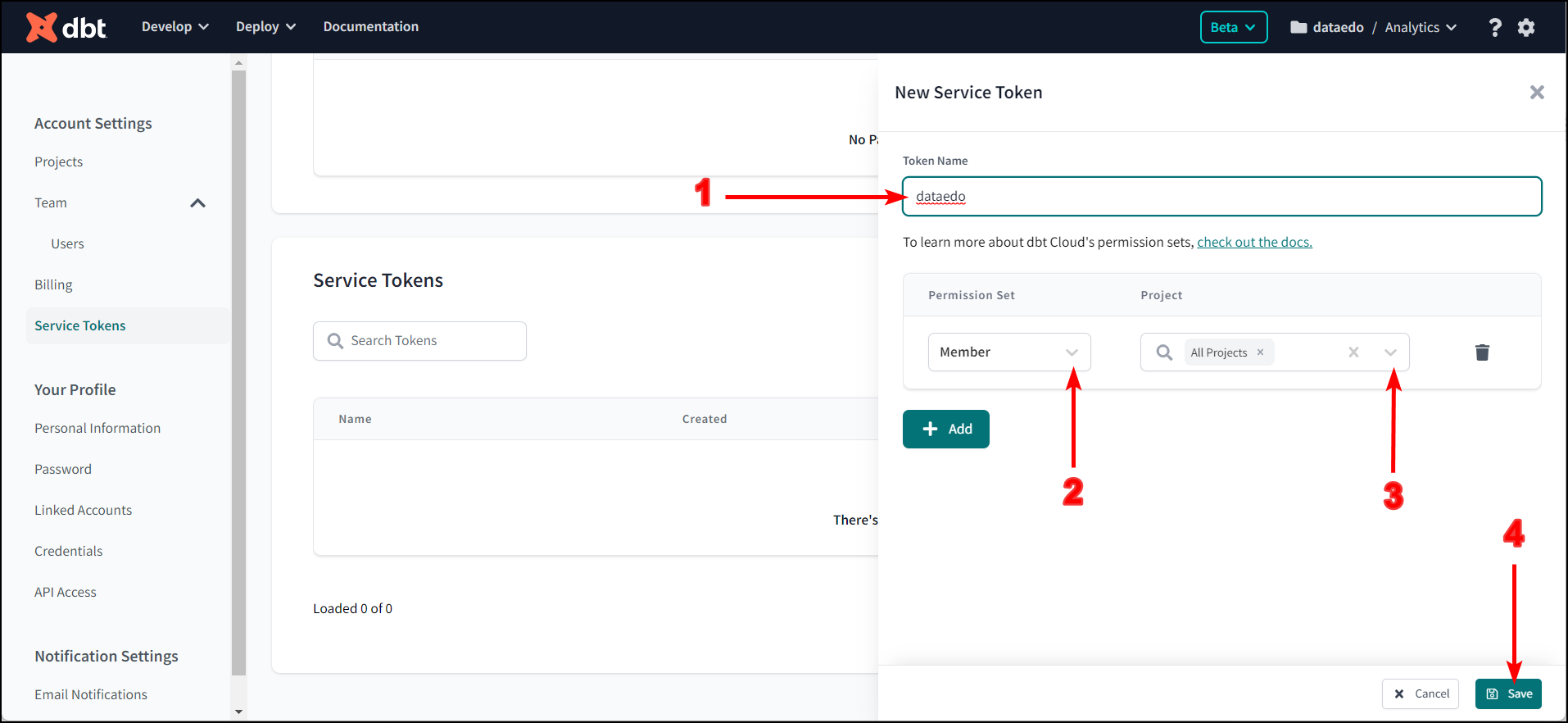Open the help question mark icon
The height and width of the screenshot is (723, 1568).
click(1494, 27)
